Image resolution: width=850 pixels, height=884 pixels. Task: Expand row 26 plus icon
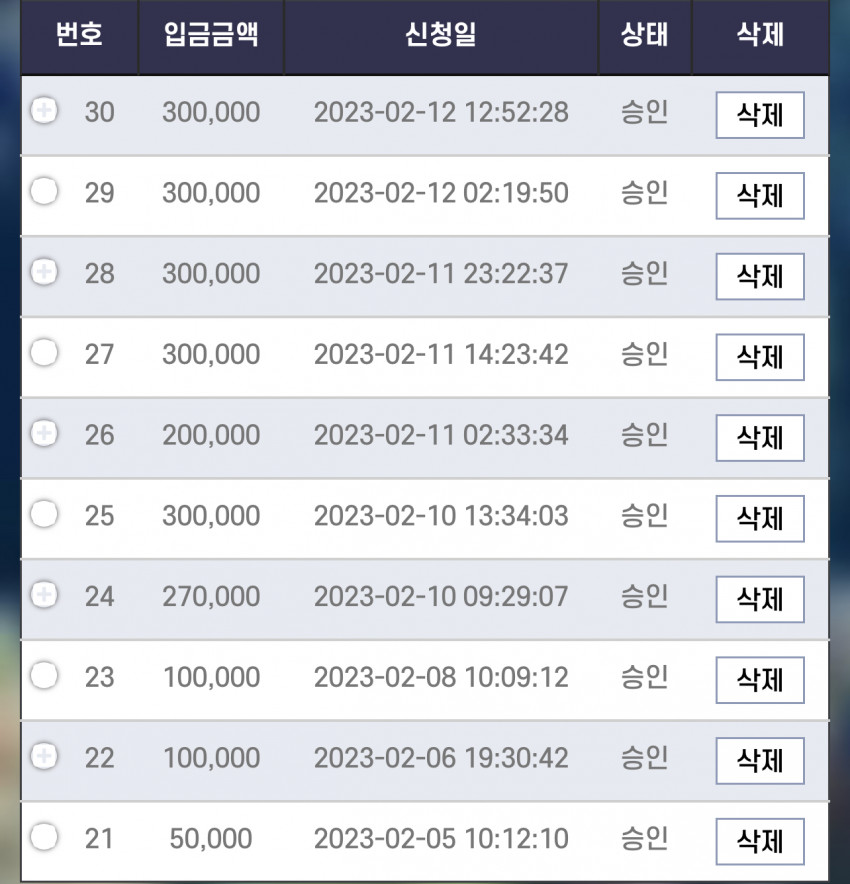point(44,433)
